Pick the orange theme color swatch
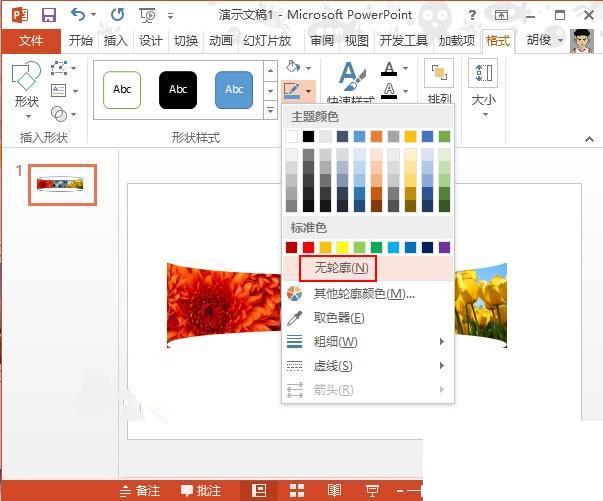Screen dimensions: 603x501 point(376,136)
